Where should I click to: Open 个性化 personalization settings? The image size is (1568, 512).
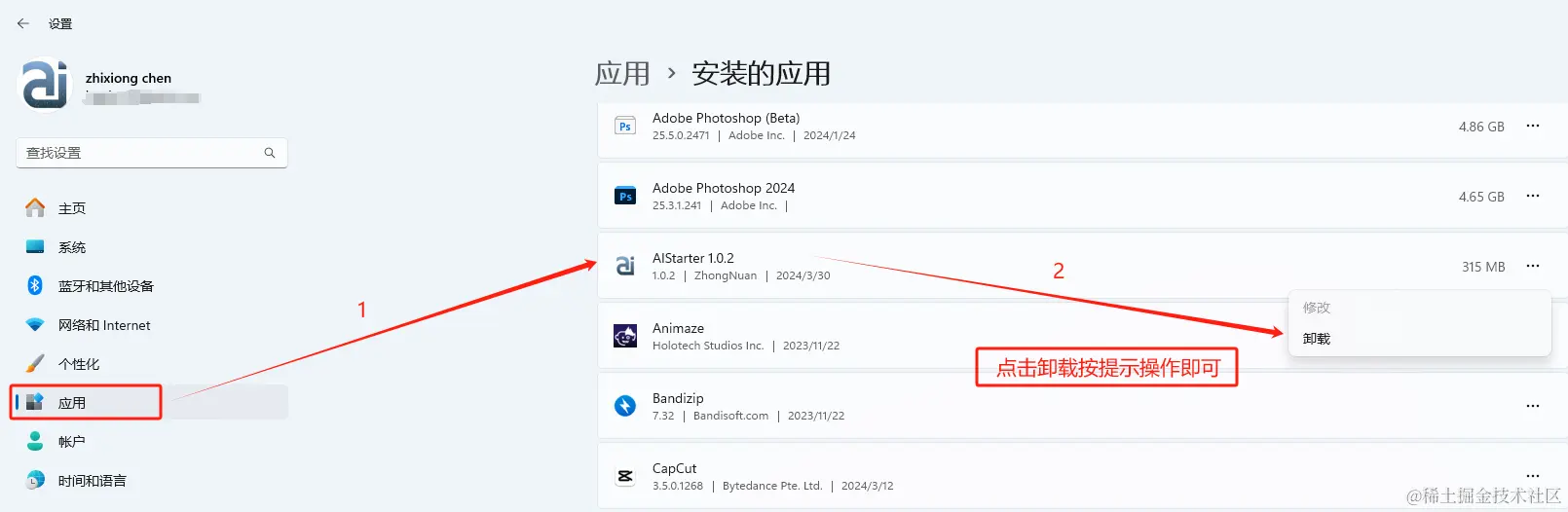[x=152, y=364]
